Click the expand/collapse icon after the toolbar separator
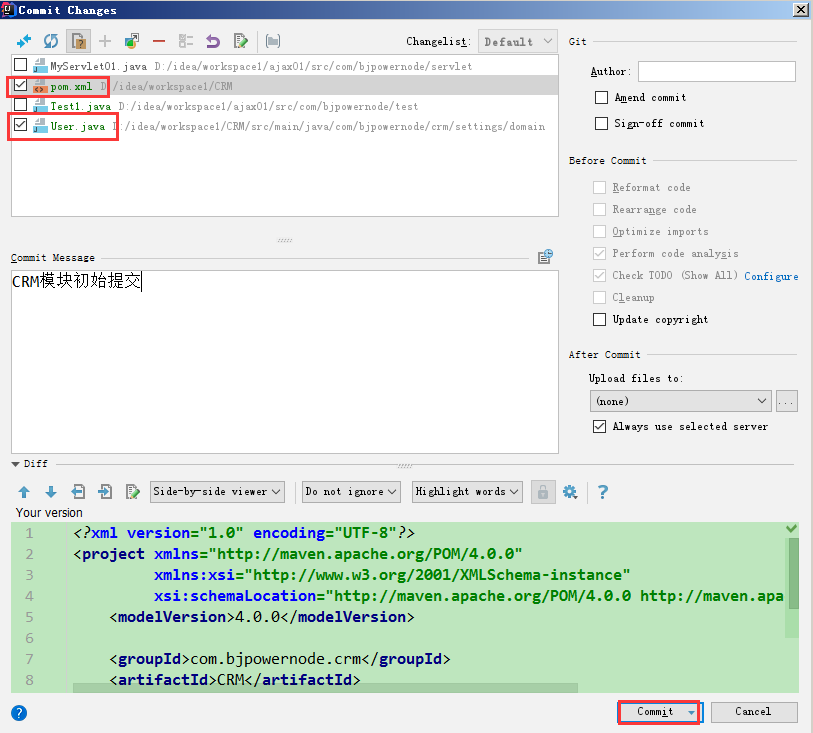This screenshot has height=733, width=813. (x=273, y=41)
